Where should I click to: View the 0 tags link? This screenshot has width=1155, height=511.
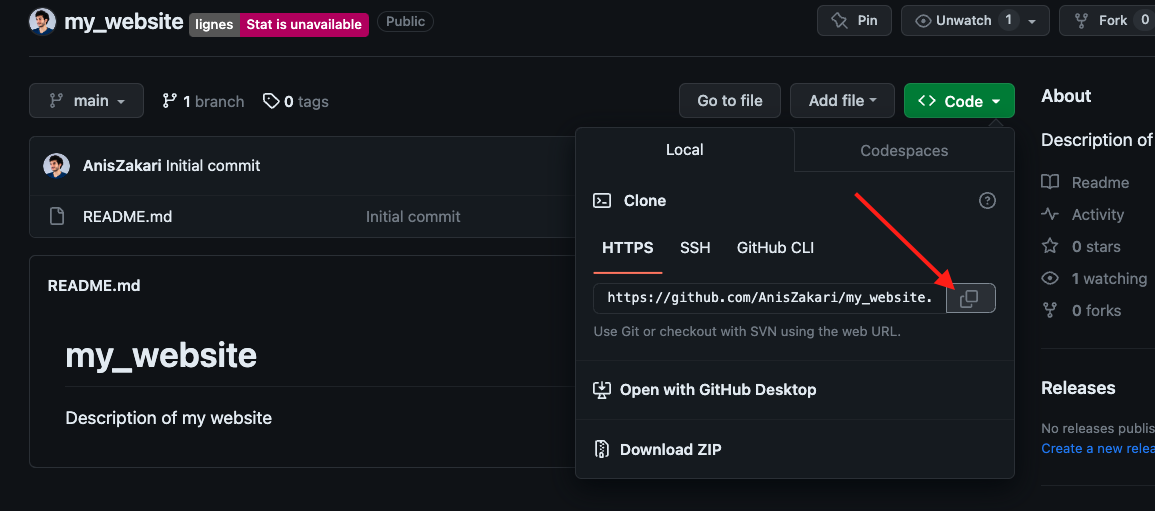point(296,101)
